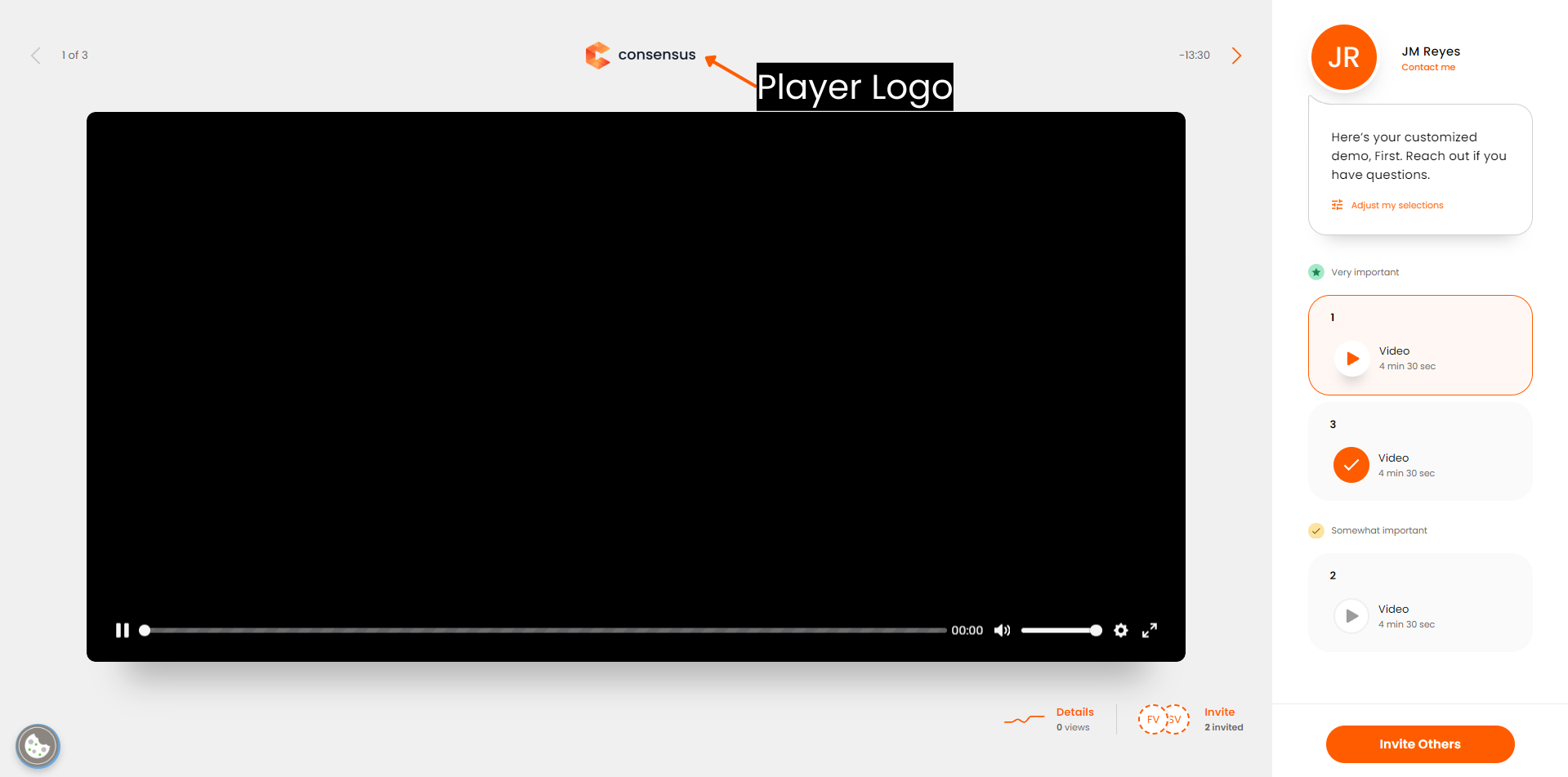The width and height of the screenshot is (1568, 777).
Task: Go to the previous demo video
Action: (x=36, y=56)
